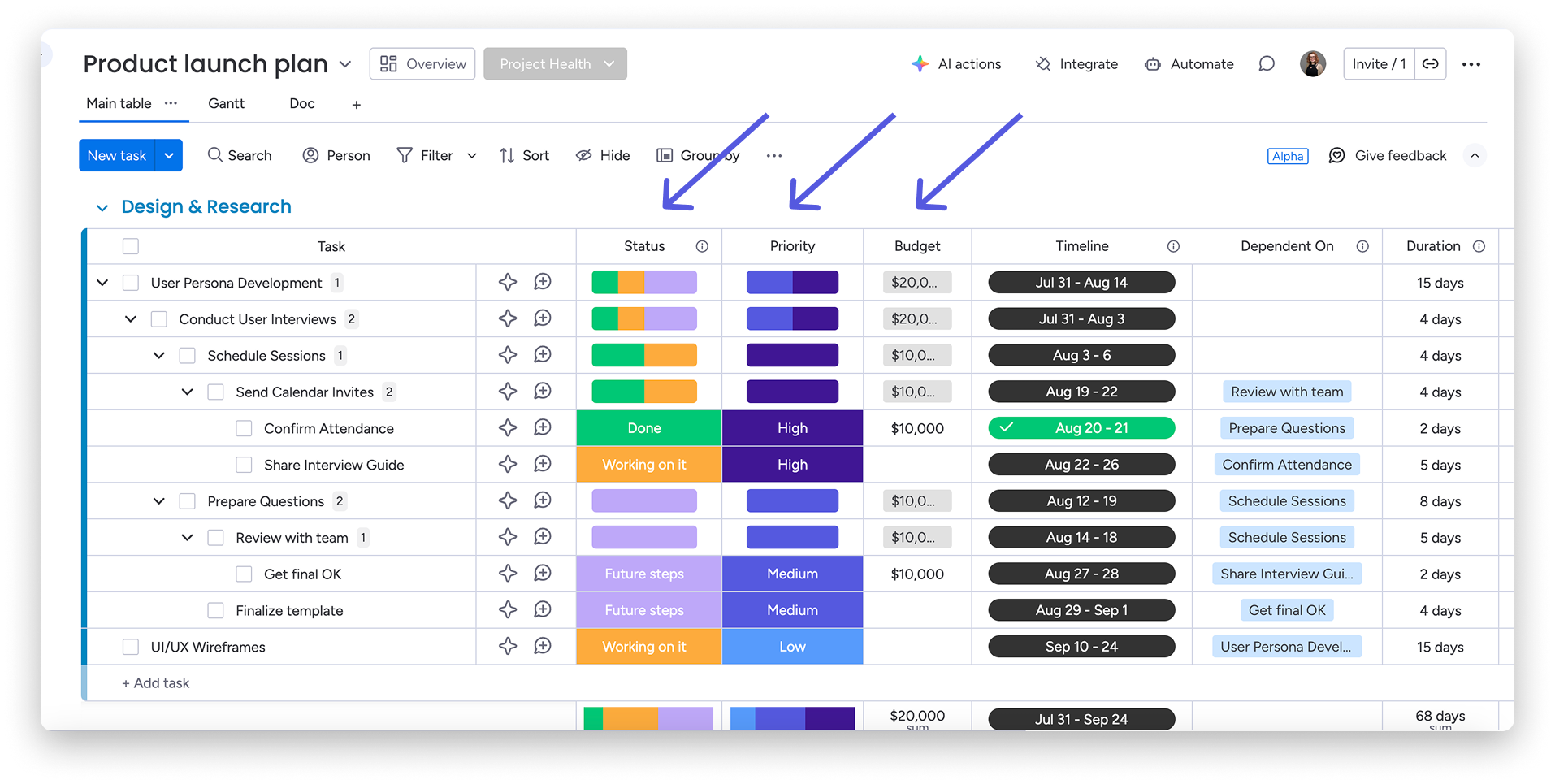Screen dimensions: 1555x784
Task: Select all tasks with header checkbox
Action: coord(131,246)
